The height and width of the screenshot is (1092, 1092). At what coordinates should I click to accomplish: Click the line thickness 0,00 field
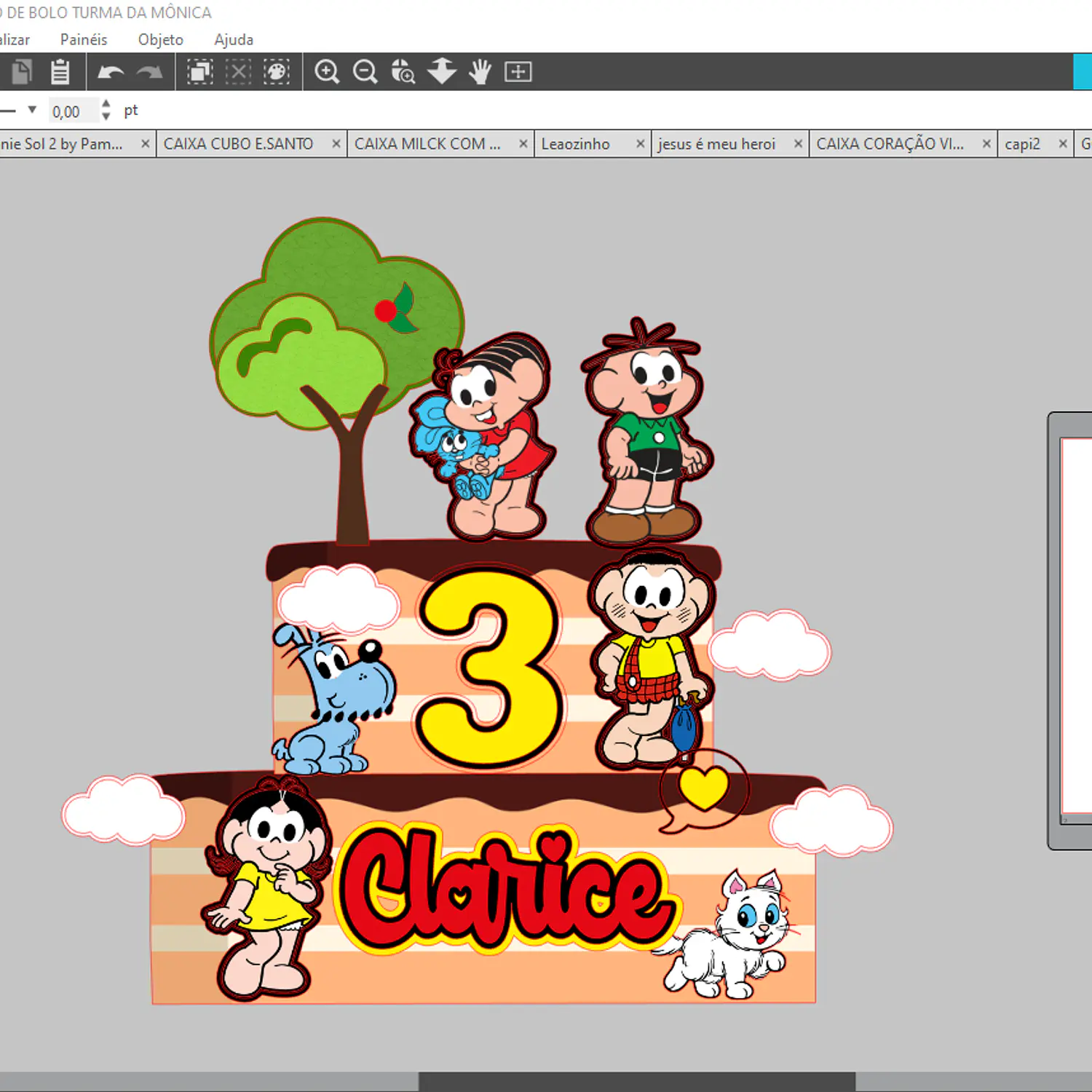click(73, 111)
